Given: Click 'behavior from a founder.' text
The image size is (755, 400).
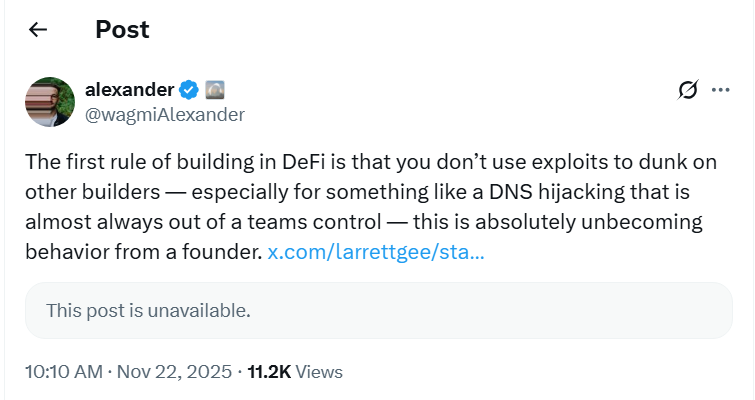Looking at the screenshot, I should (142, 253).
